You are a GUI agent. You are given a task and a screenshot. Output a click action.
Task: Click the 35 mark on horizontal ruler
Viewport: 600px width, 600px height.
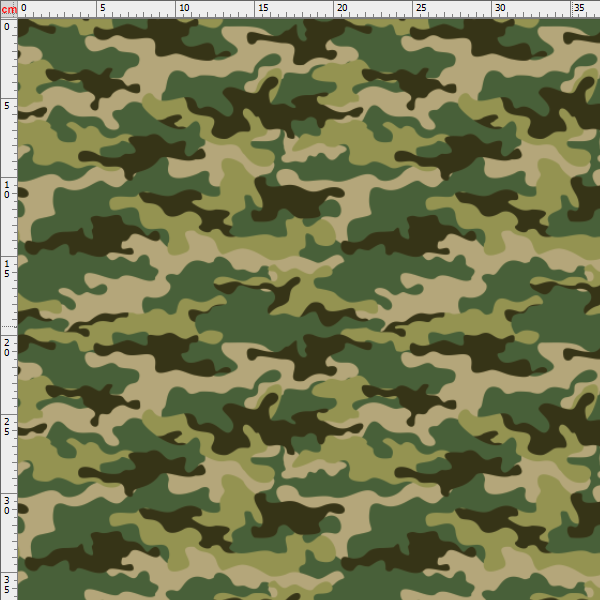579,8
